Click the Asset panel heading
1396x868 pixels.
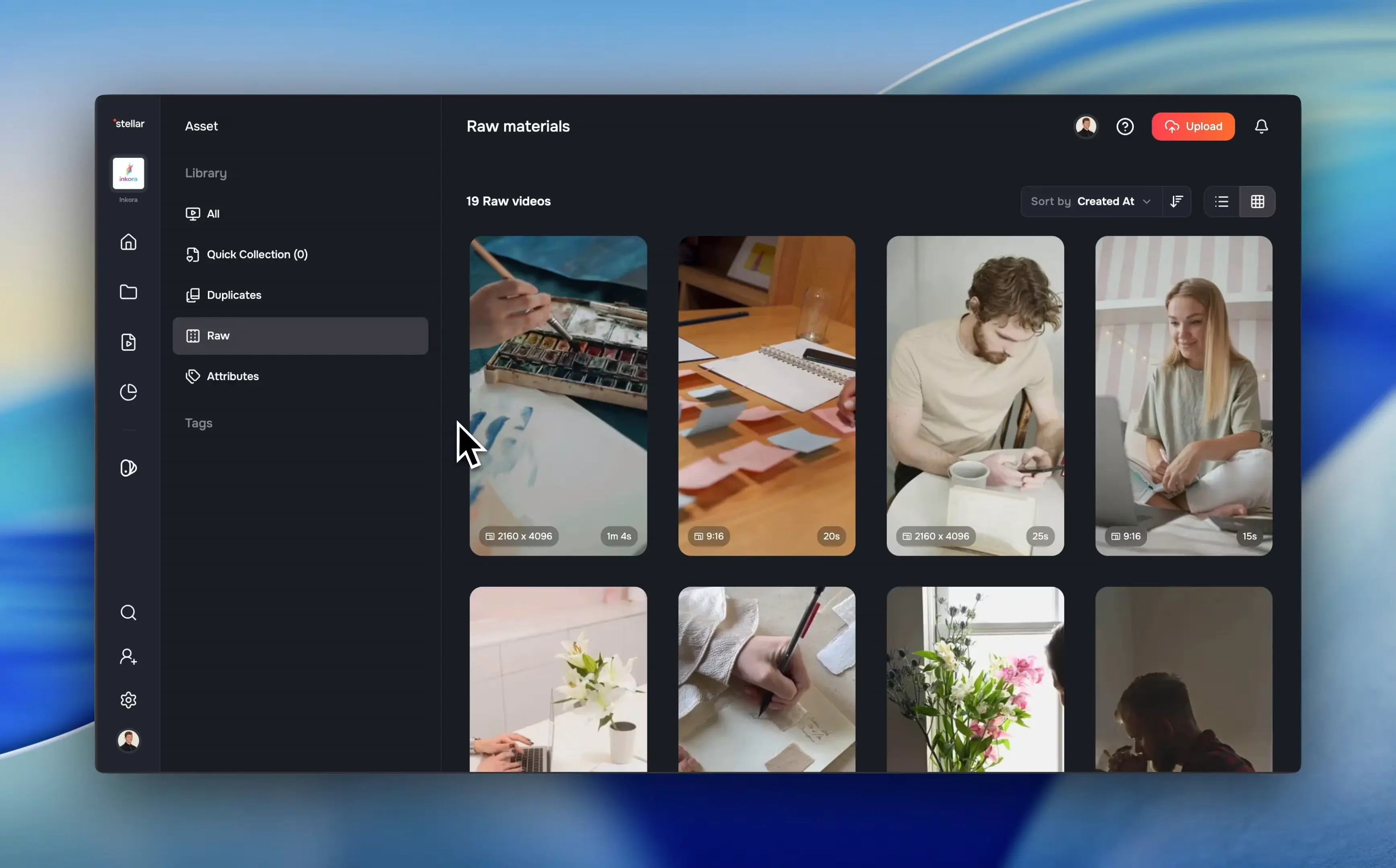(x=201, y=126)
